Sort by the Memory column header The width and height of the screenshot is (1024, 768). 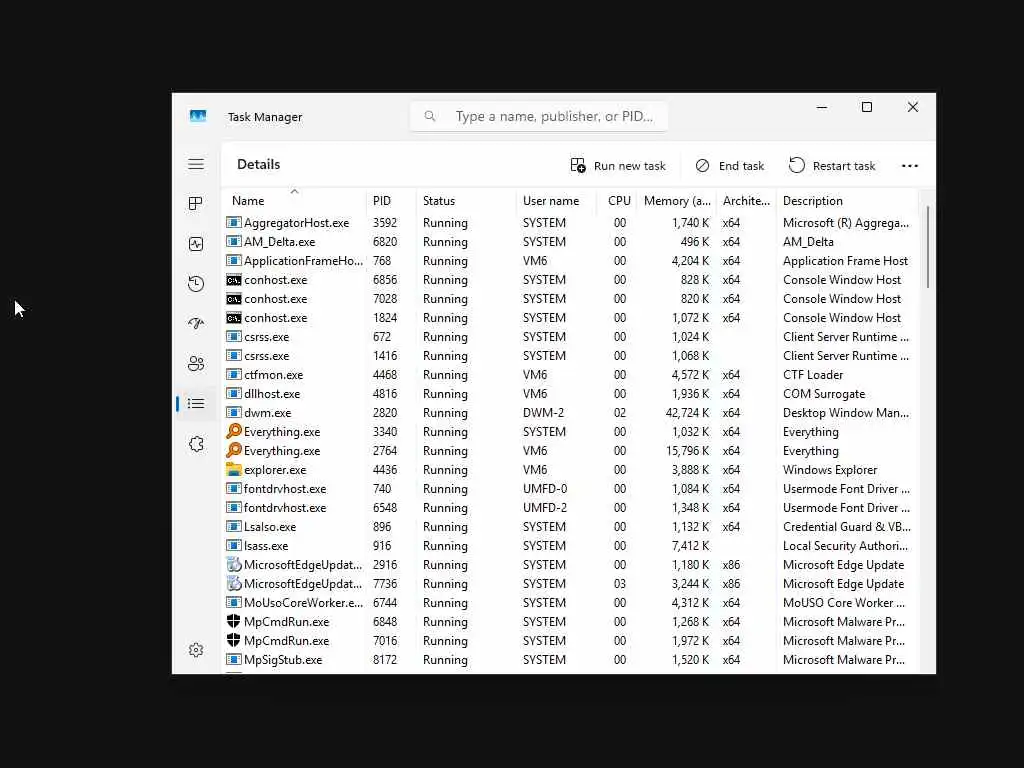(677, 200)
